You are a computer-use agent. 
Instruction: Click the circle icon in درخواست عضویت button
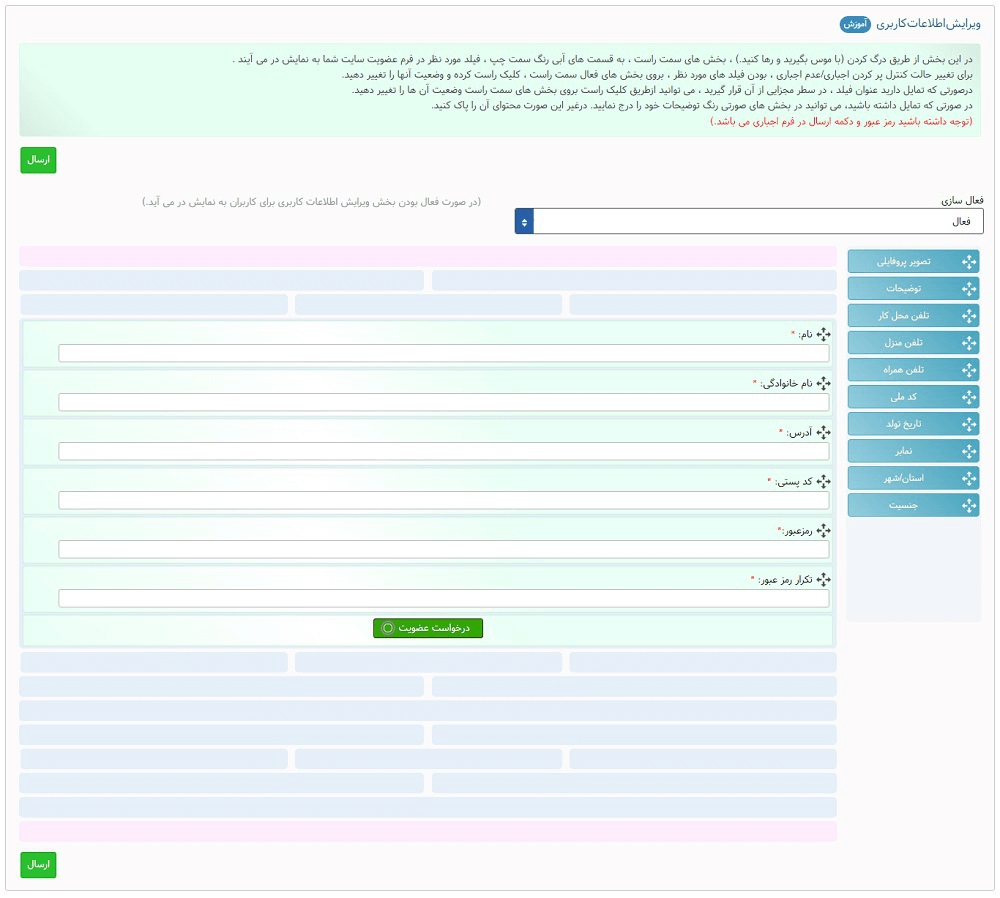pos(388,628)
